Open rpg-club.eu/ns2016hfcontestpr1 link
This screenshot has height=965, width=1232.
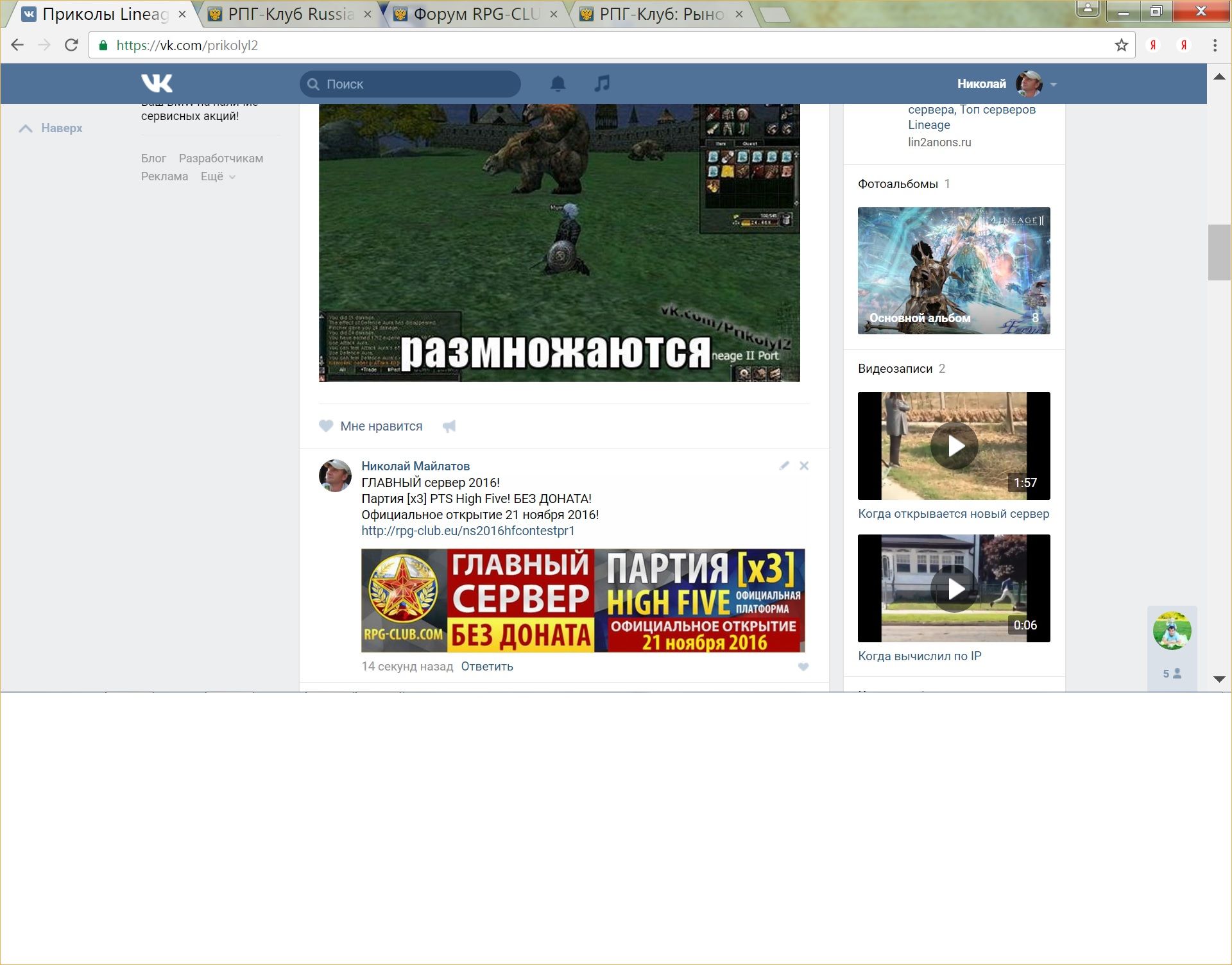coord(468,531)
